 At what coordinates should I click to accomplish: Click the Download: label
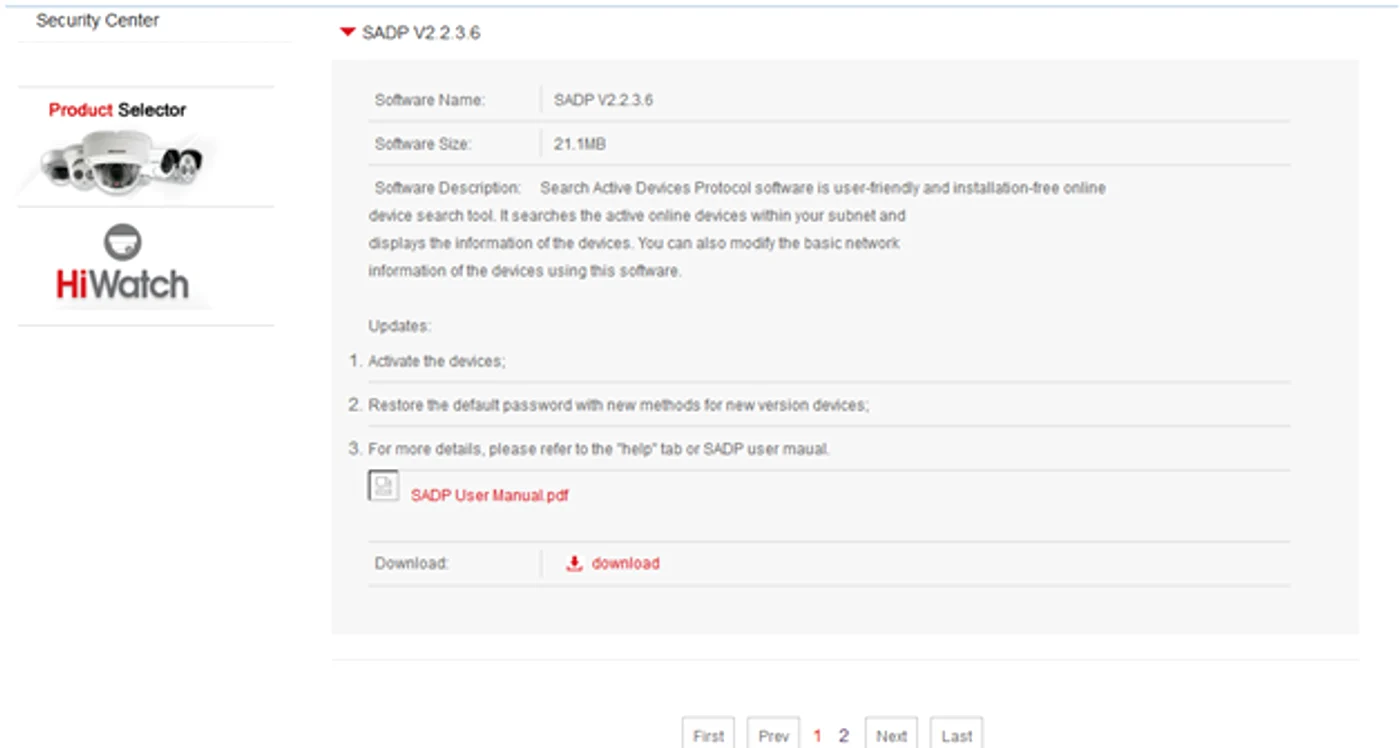(x=412, y=563)
